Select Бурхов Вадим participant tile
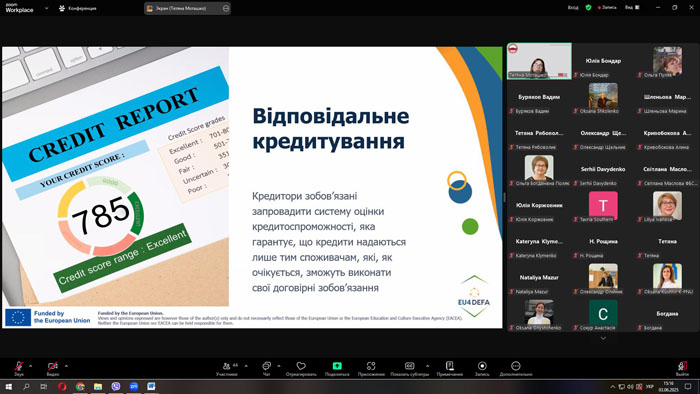Screen dimensions: 700x394 point(539,97)
